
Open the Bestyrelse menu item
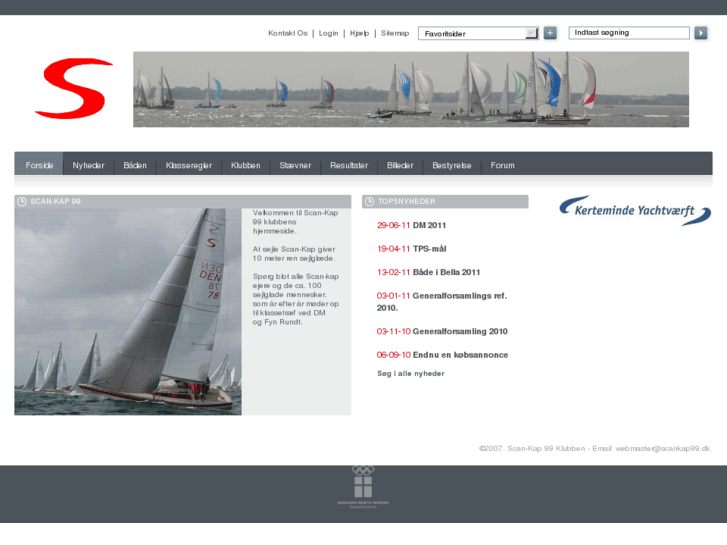click(452, 165)
